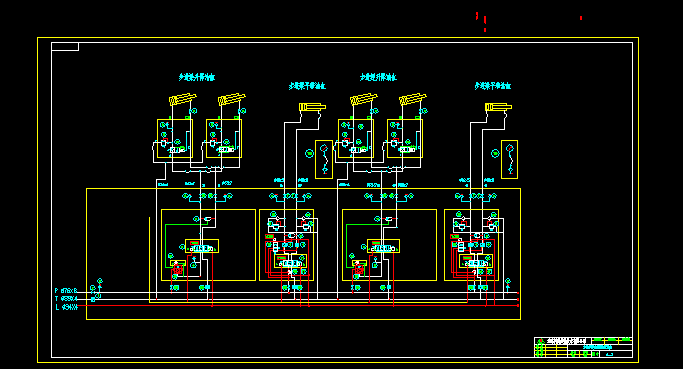The width and height of the screenshot is (683, 369).
Task: Click the left yellow hose symbol box
Action: pyautogui.click(x=324, y=159)
